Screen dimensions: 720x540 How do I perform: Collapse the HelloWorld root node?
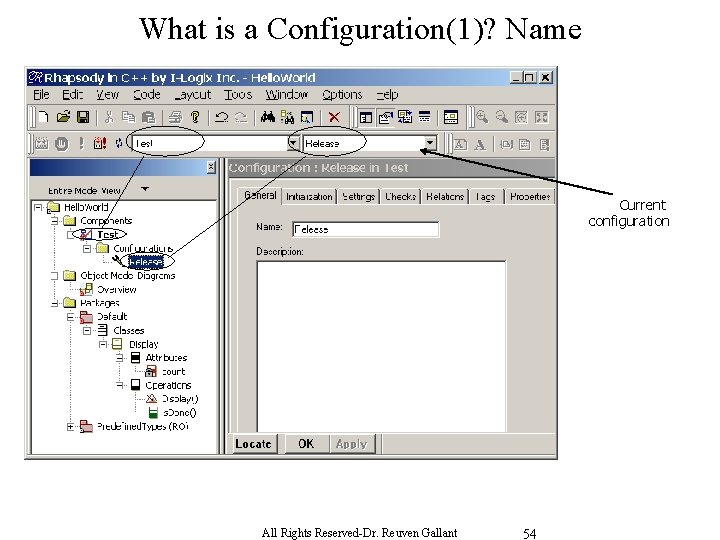point(38,208)
